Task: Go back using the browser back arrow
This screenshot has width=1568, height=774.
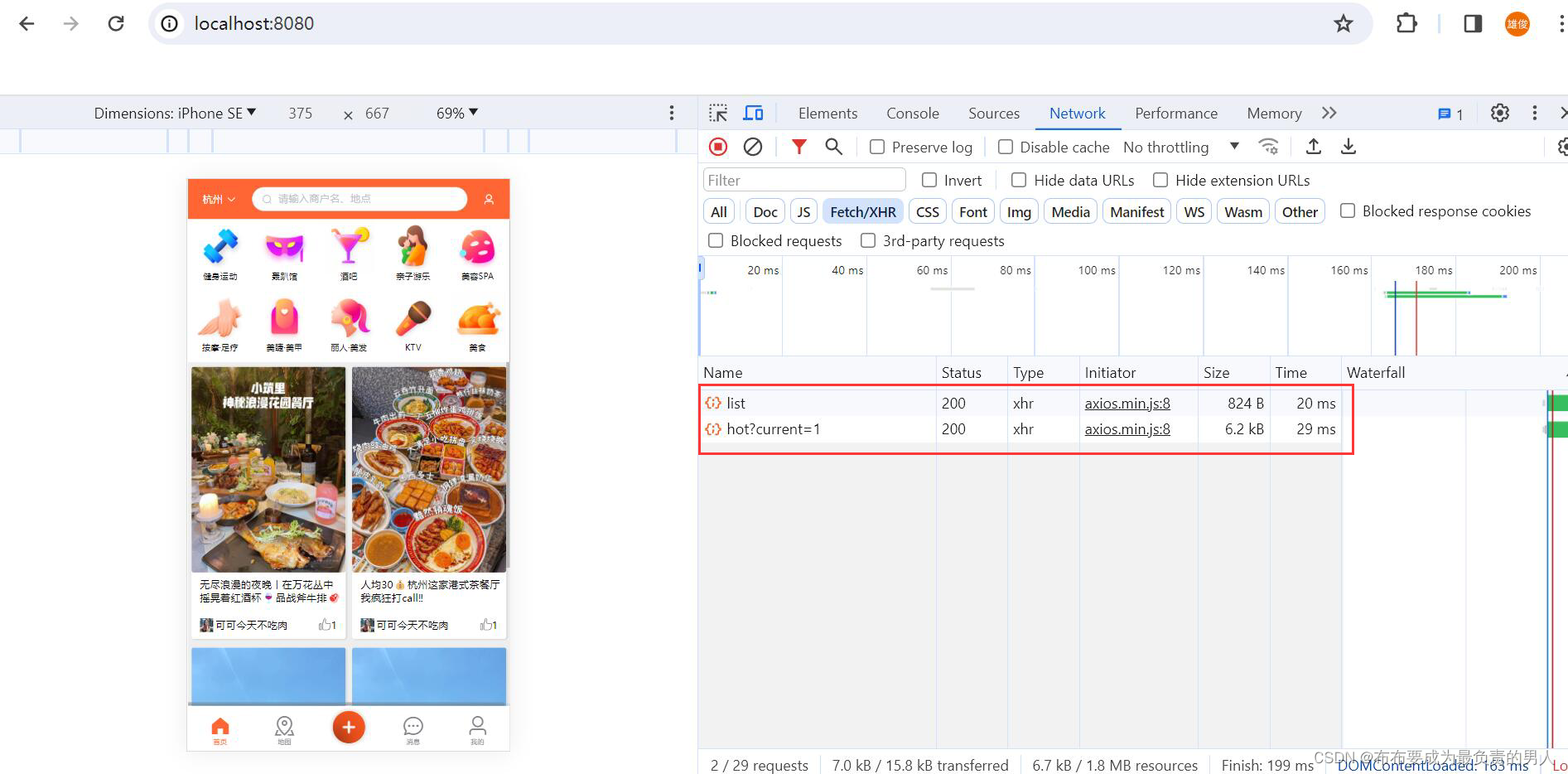Action: pos(27,23)
